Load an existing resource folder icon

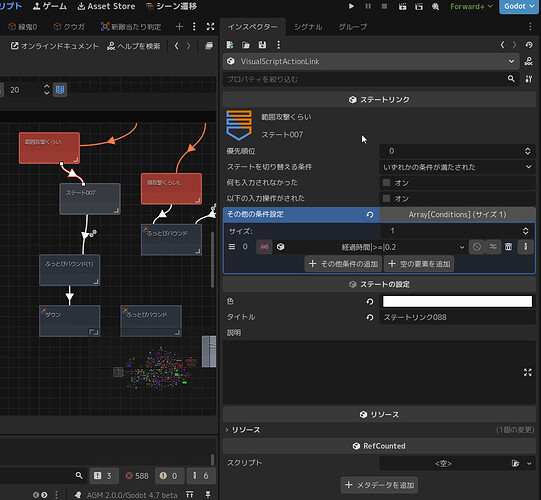246,45
